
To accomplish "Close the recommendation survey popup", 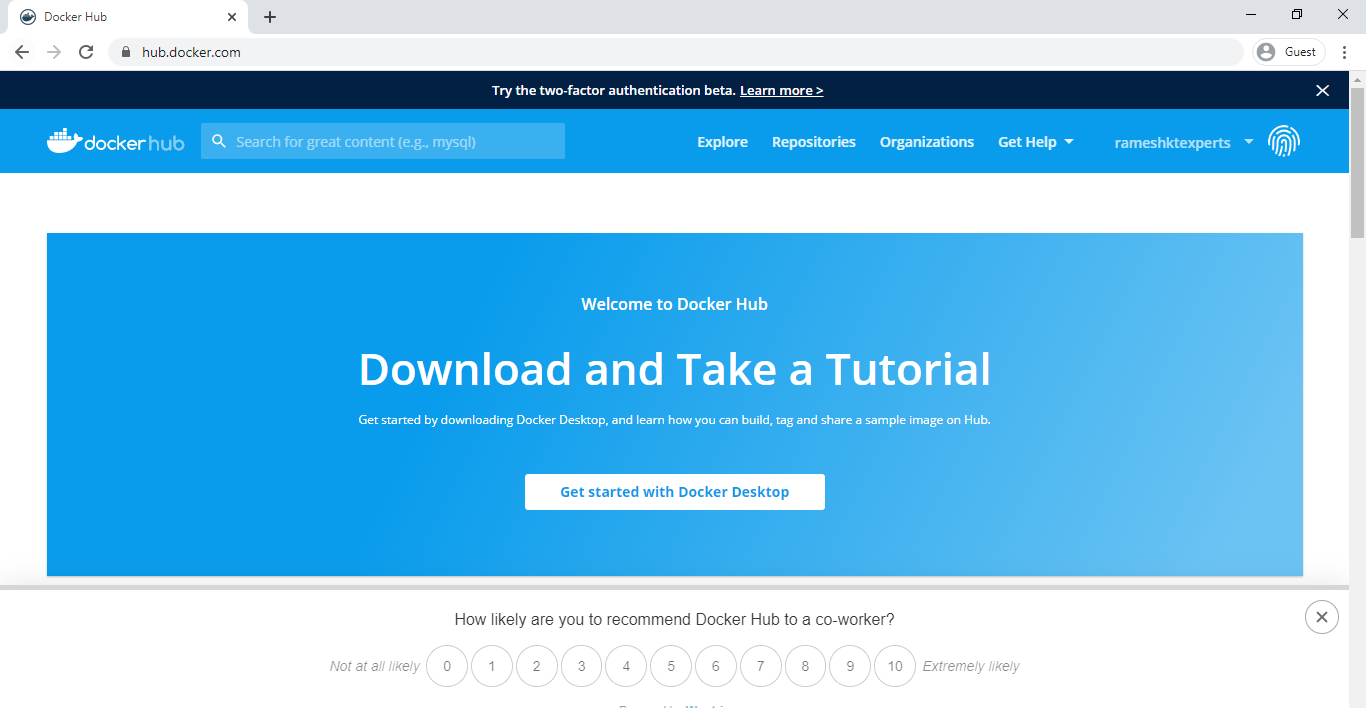I will [x=1321, y=617].
